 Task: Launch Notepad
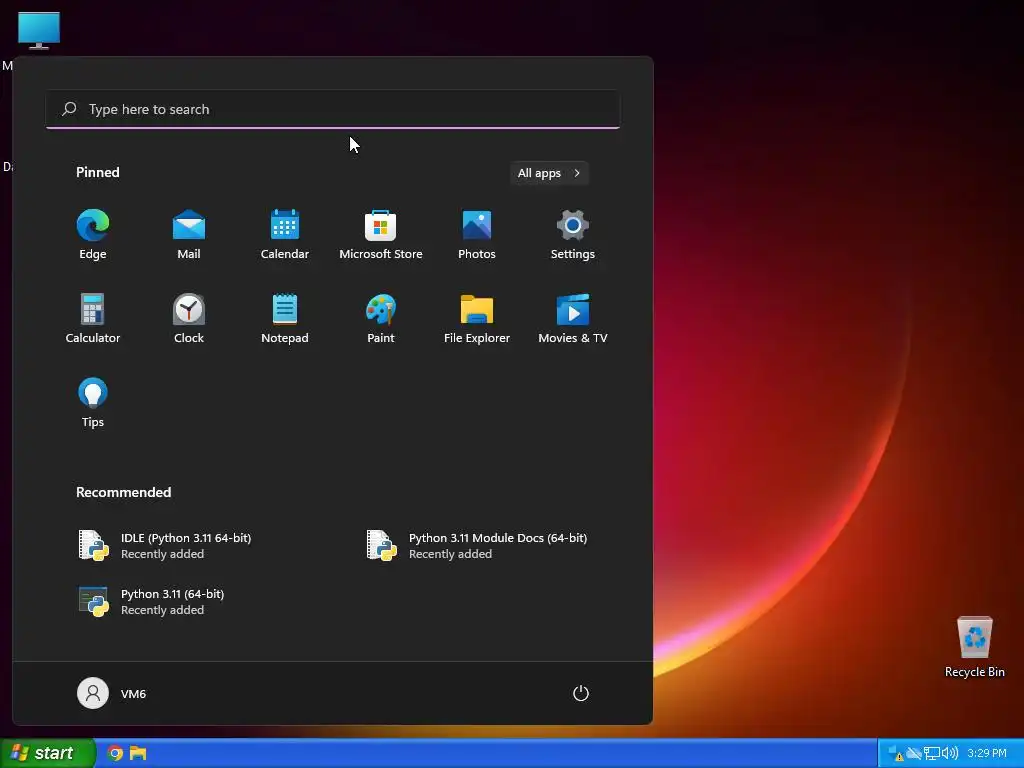(285, 319)
